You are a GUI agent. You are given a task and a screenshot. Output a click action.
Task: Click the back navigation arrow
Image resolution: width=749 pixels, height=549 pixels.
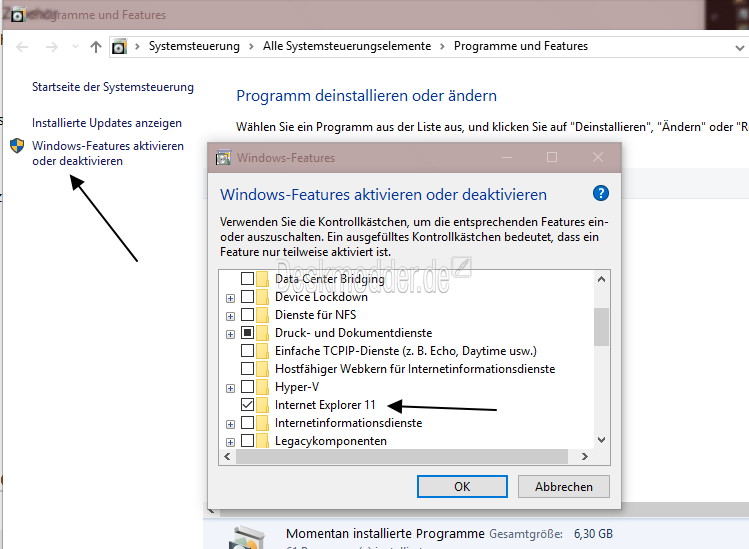22,47
